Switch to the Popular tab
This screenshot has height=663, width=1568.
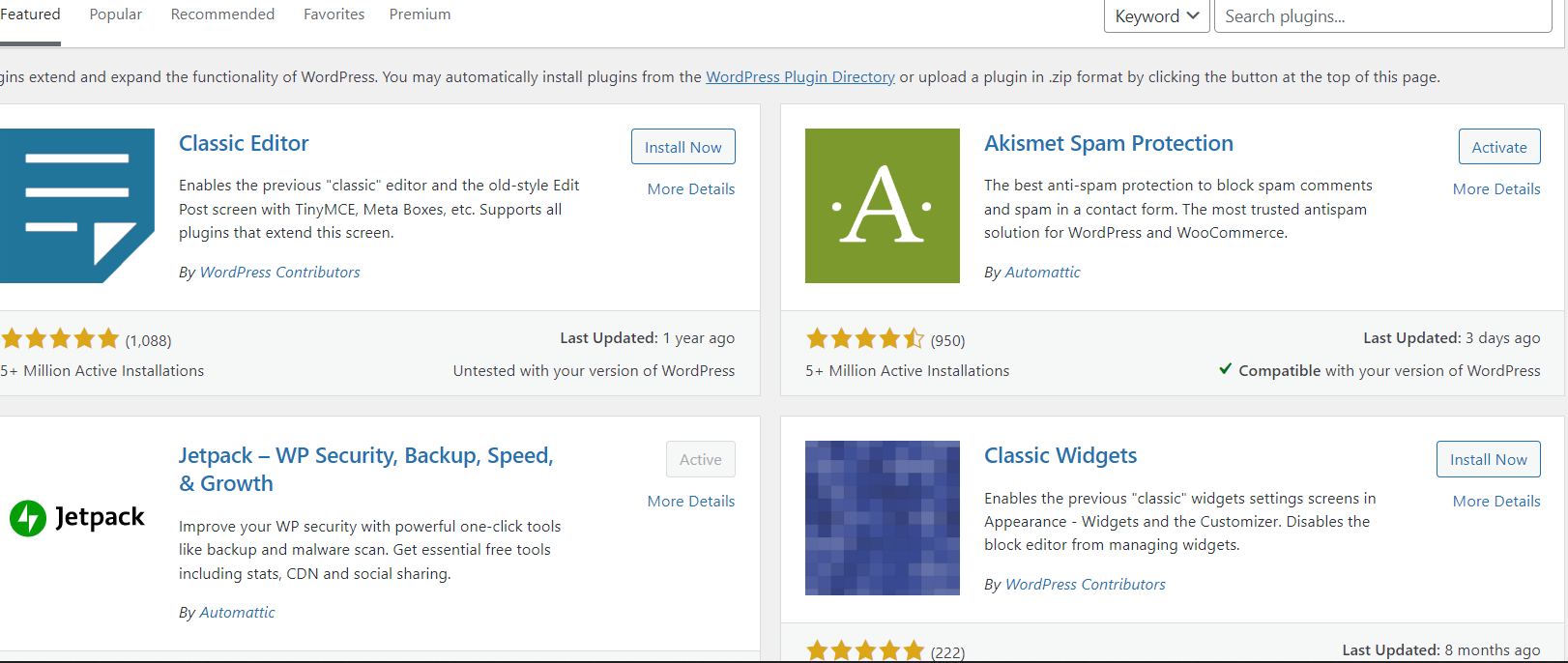click(x=116, y=14)
